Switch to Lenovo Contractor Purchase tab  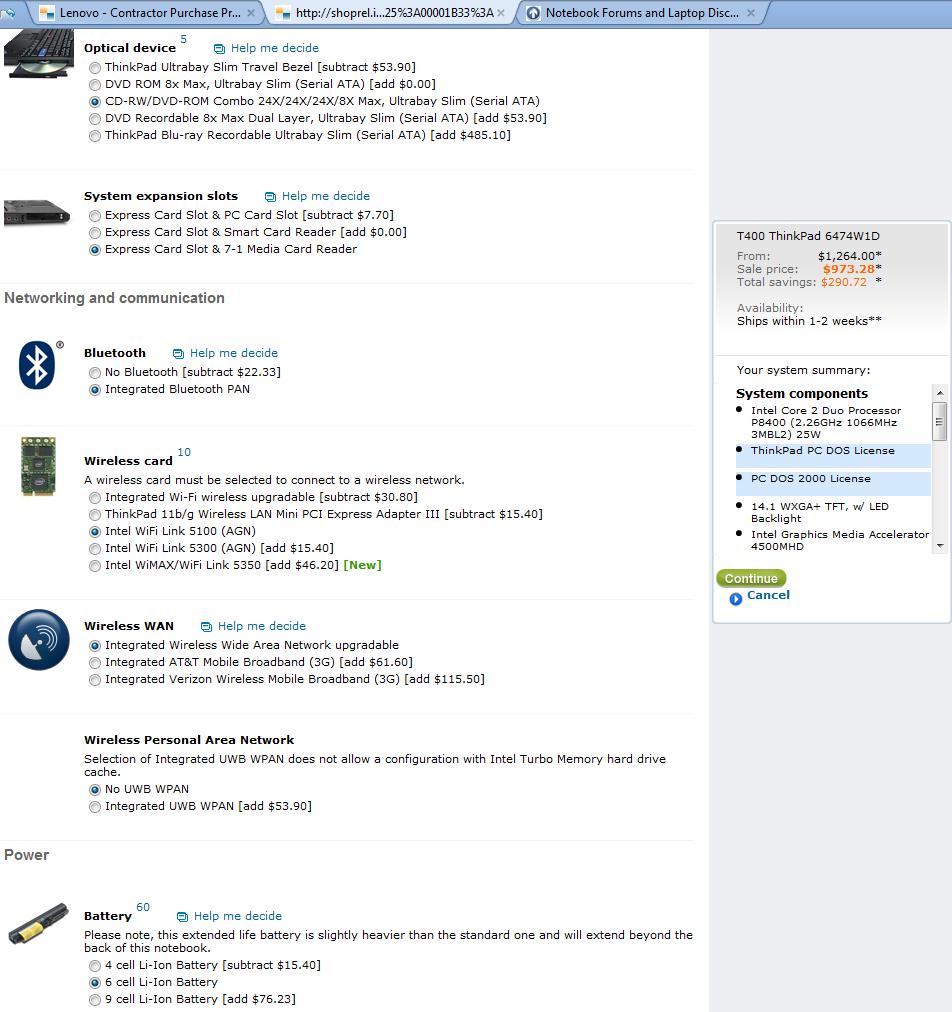(148, 13)
